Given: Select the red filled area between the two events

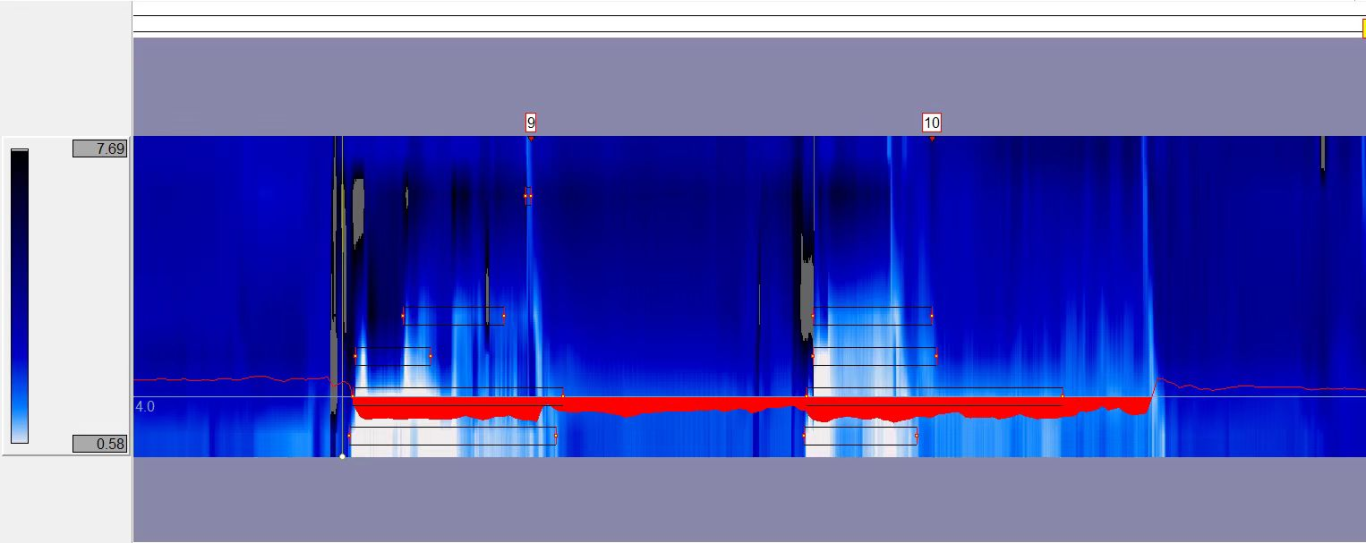Looking at the screenshot, I should [680, 404].
